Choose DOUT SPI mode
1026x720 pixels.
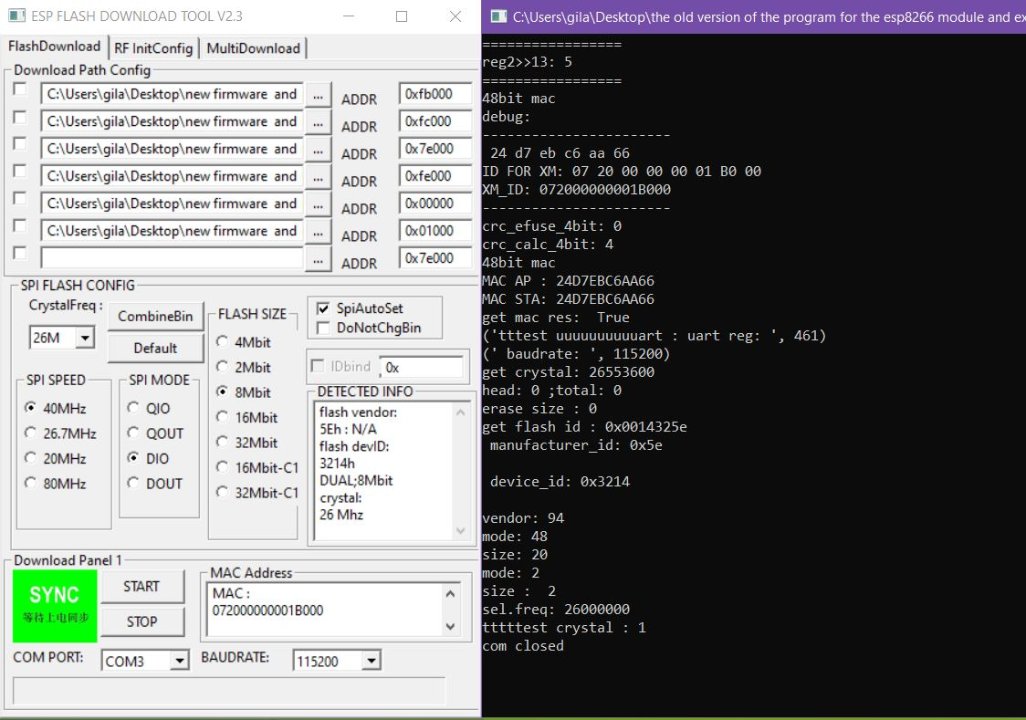155,484
